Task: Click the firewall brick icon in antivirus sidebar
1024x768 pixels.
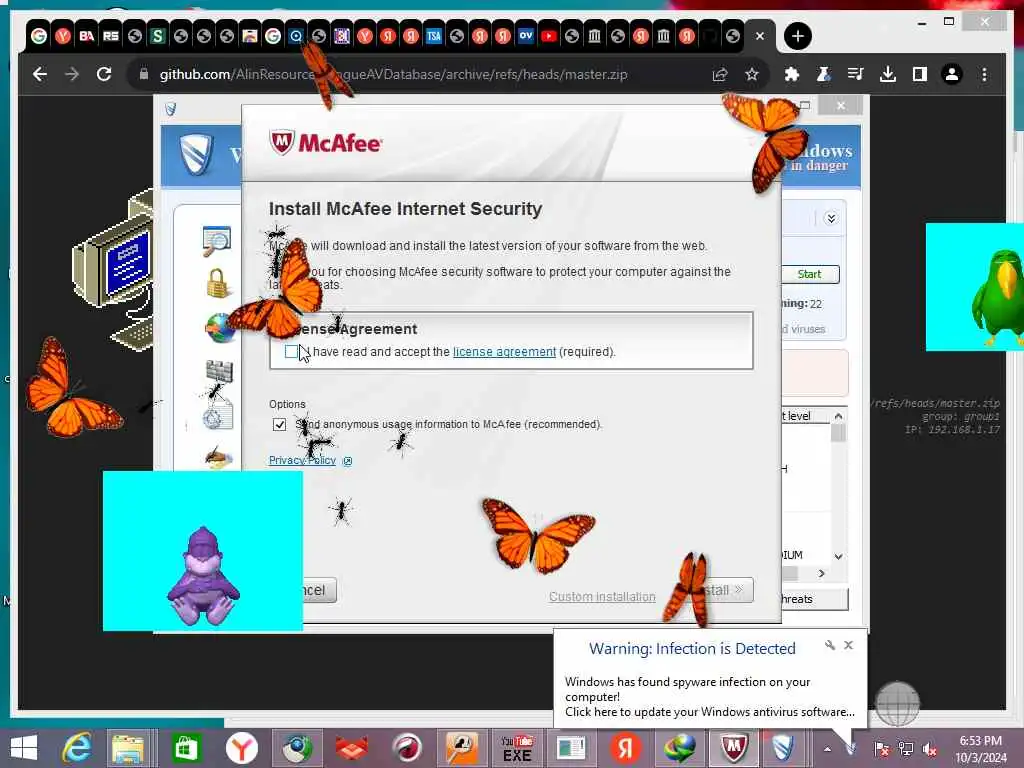Action: 219,370
